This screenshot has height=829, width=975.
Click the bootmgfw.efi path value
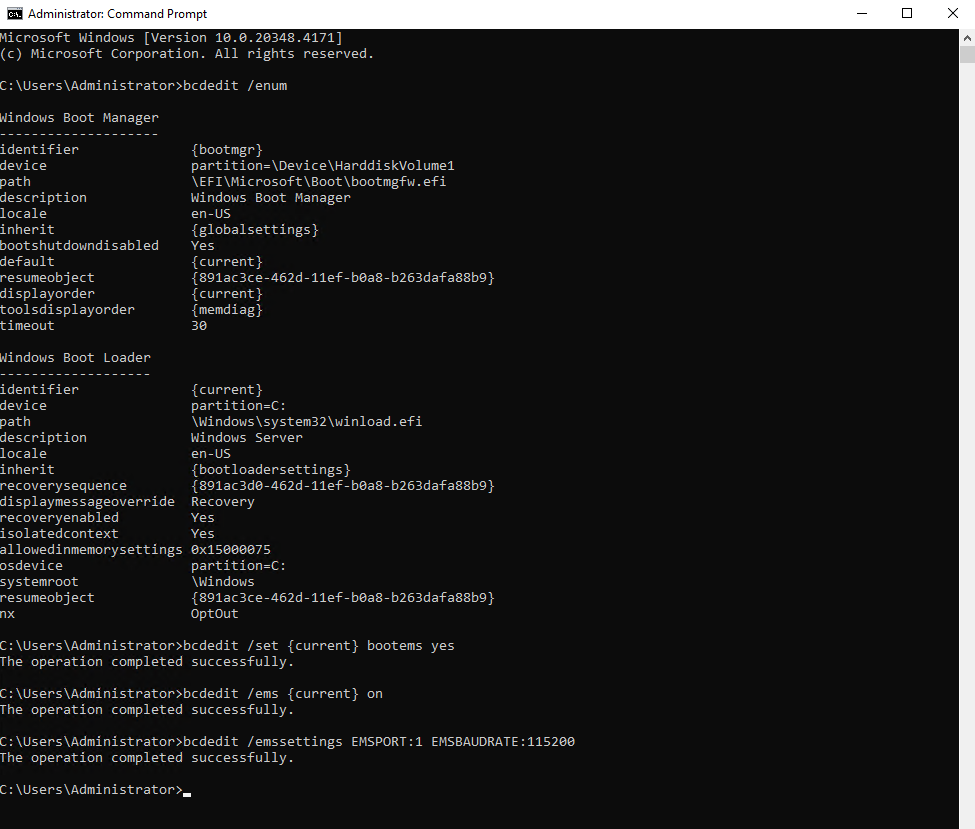point(318,182)
